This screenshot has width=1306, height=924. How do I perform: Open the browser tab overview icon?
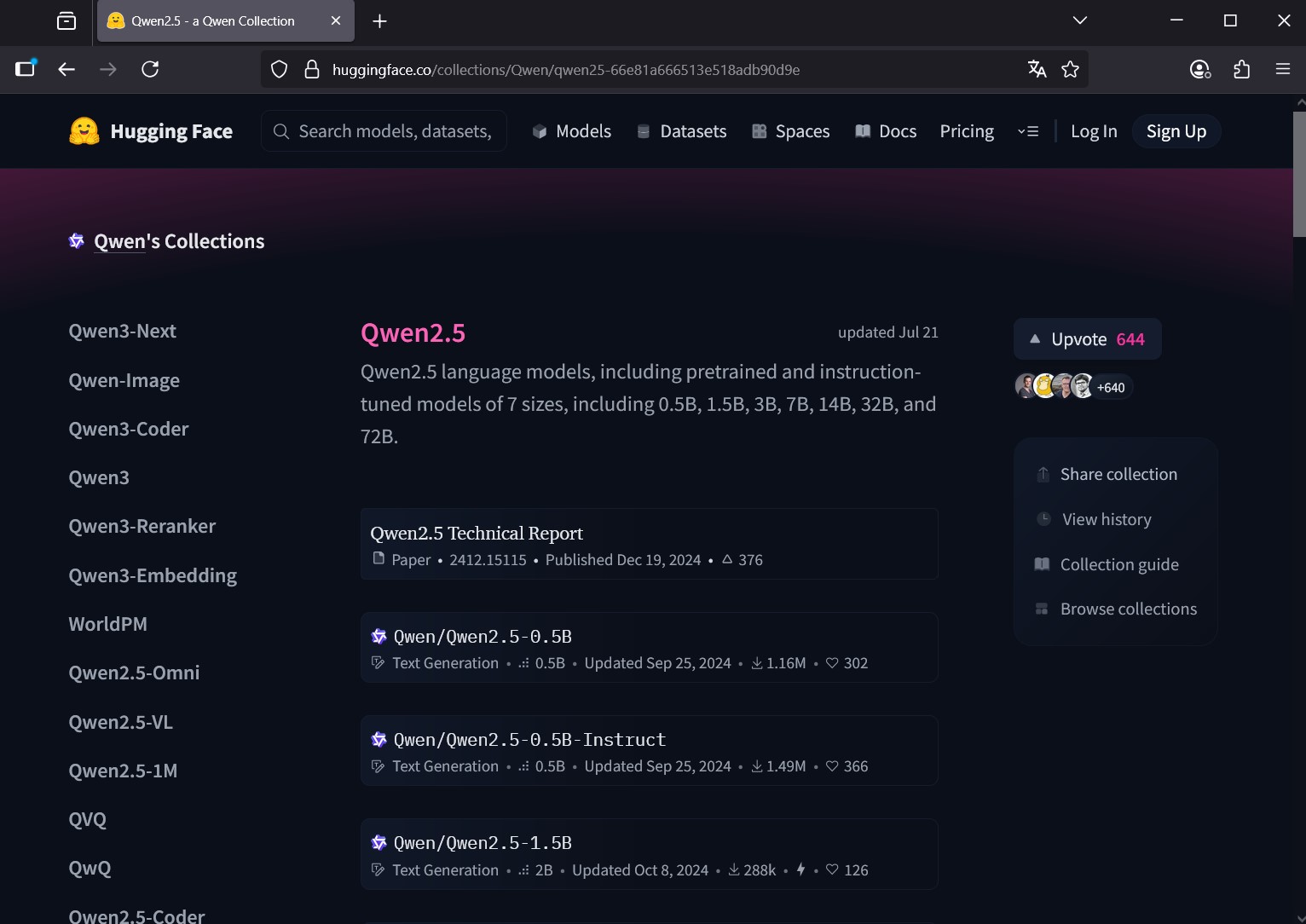pos(66,21)
